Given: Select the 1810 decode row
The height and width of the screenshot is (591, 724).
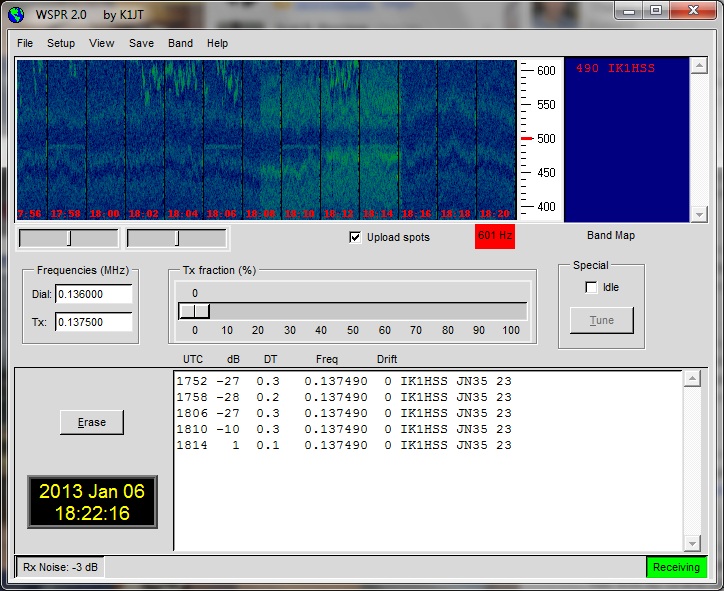Looking at the screenshot, I should (344, 429).
